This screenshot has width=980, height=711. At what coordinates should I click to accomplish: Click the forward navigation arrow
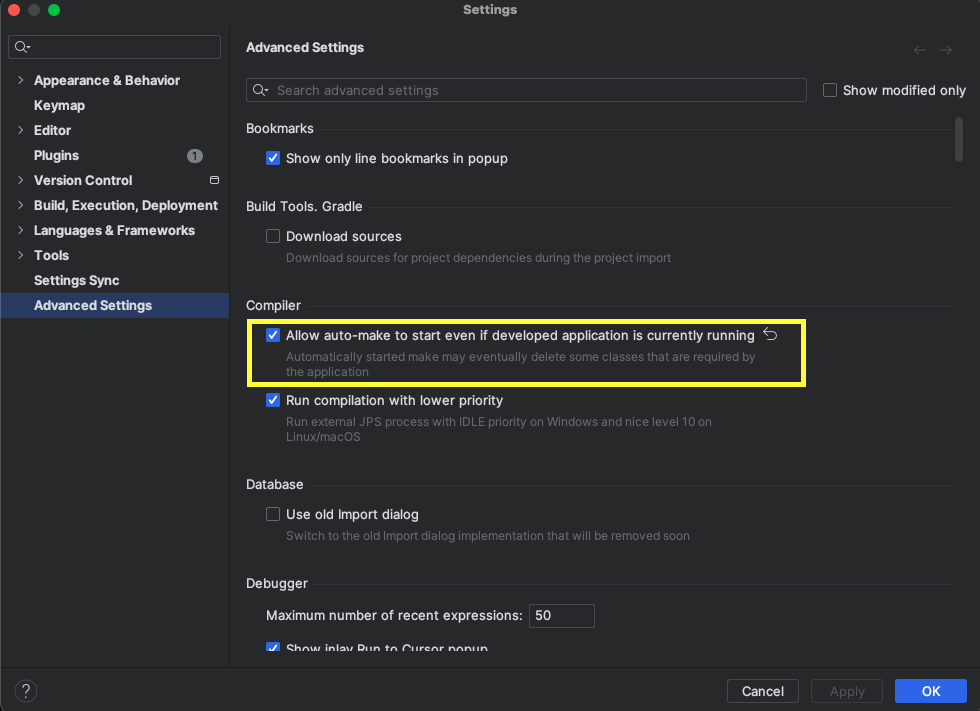(x=946, y=48)
